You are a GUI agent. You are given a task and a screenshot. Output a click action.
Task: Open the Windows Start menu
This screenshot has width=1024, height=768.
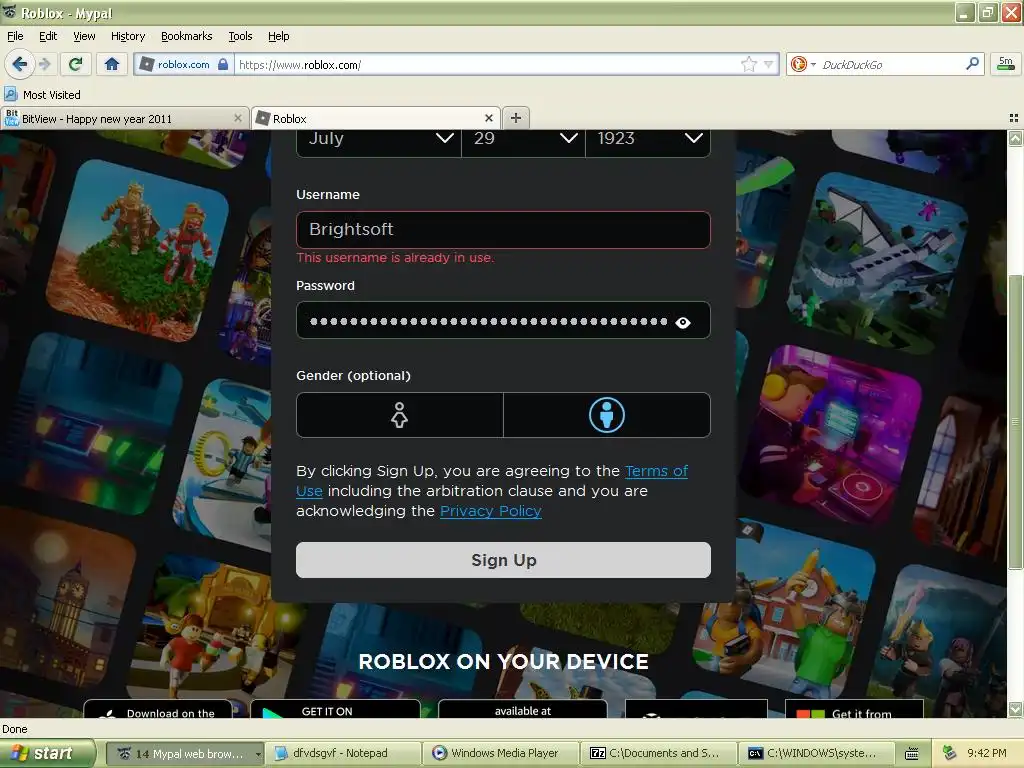coord(48,753)
